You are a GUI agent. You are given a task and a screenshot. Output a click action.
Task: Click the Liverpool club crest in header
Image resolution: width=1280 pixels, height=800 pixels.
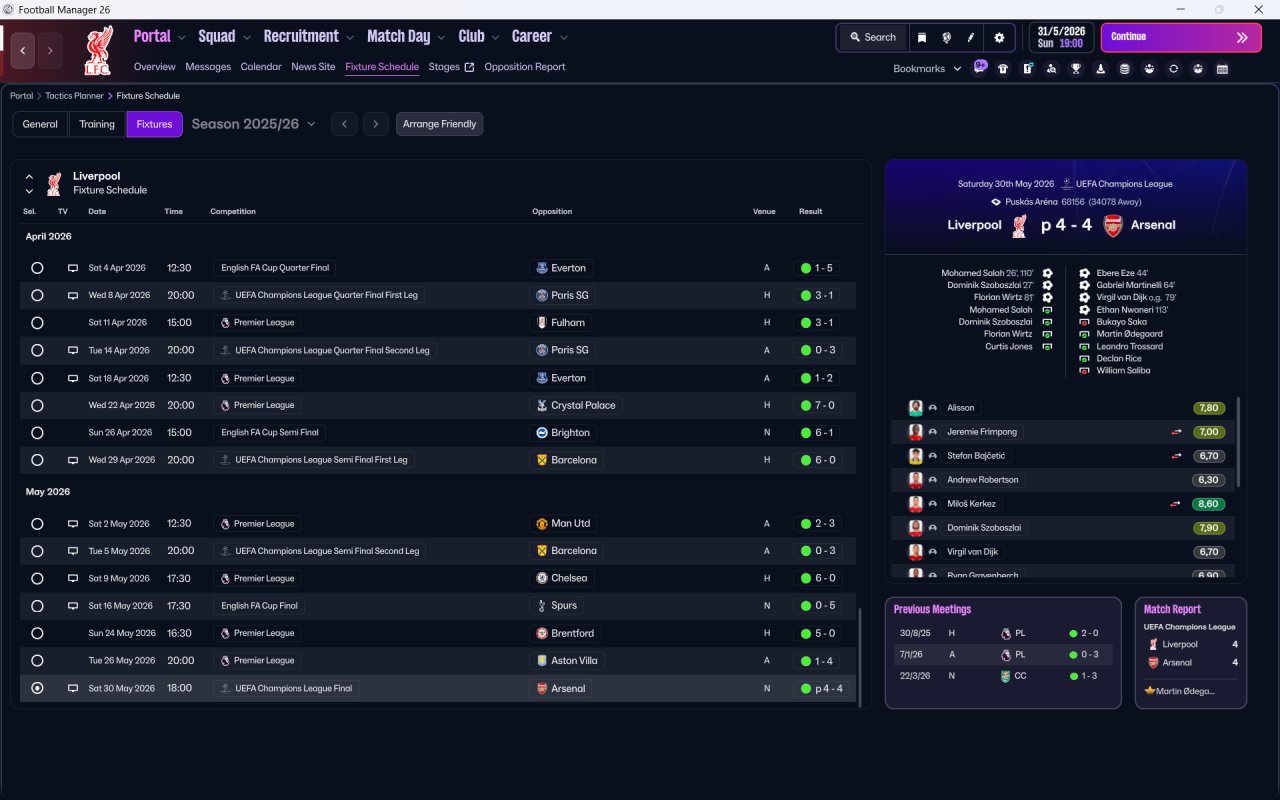(x=98, y=50)
